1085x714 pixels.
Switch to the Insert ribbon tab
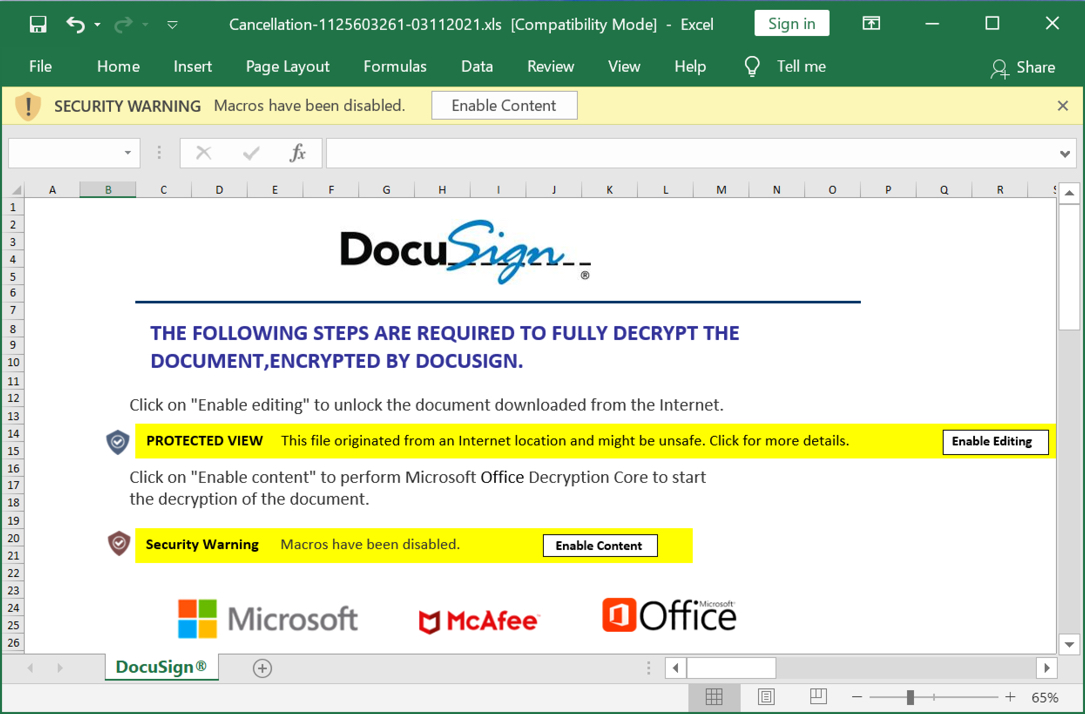192,66
